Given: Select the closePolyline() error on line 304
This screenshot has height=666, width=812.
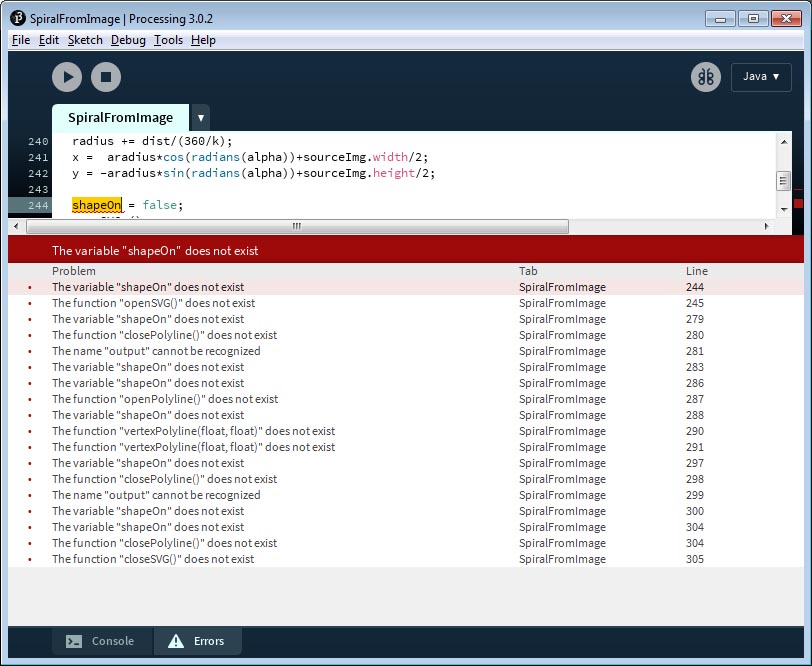Looking at the screenshot, I should [406, 544].
